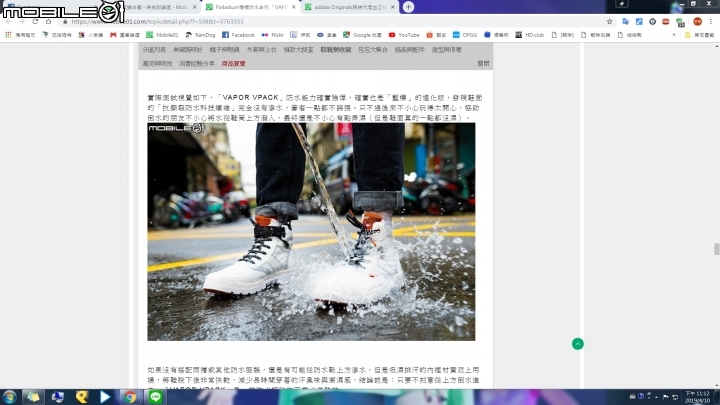720x405 pixels.
Task: Open the Mobile01 bookmark
Action: [x=162, y=35]
